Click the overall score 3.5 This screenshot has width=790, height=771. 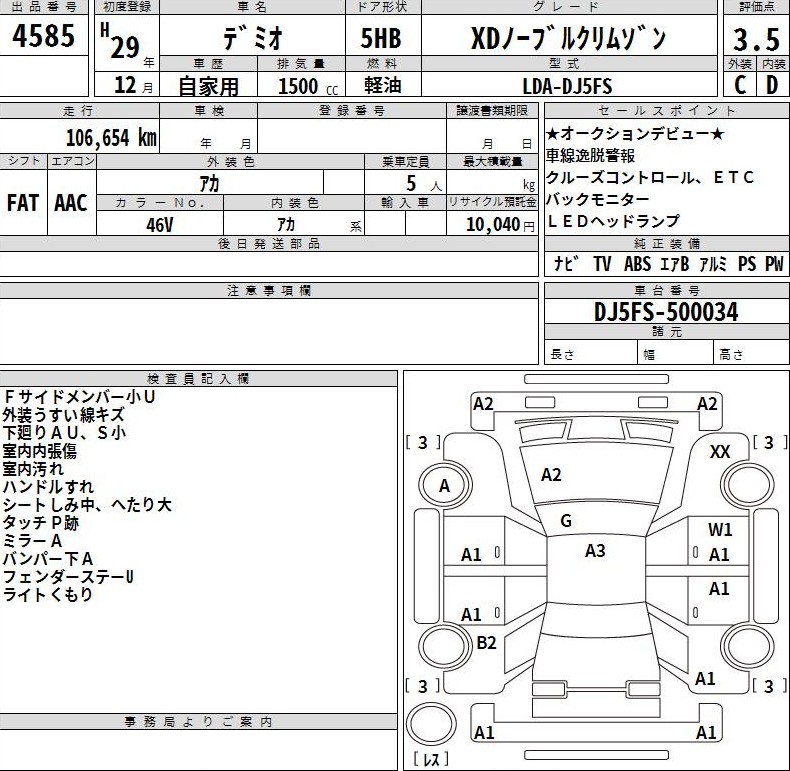click(756, 40)
